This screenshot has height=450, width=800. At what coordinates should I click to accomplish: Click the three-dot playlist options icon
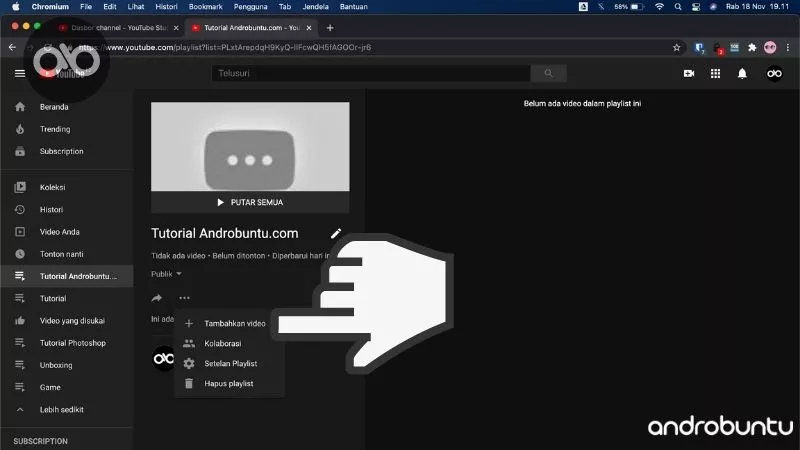[x=184, y=298]
